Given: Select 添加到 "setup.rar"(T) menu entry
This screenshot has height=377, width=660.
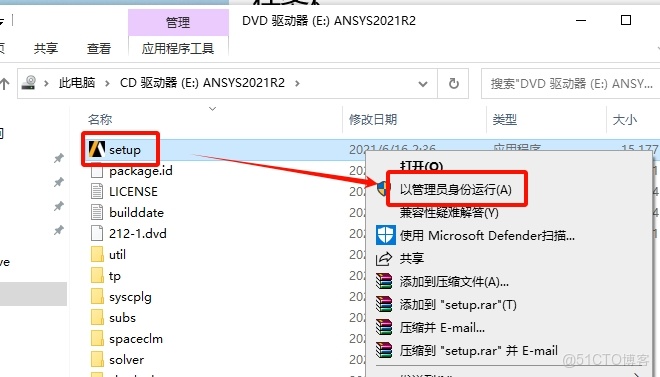Looking at the screenshot, I should [x=458, y=304].
